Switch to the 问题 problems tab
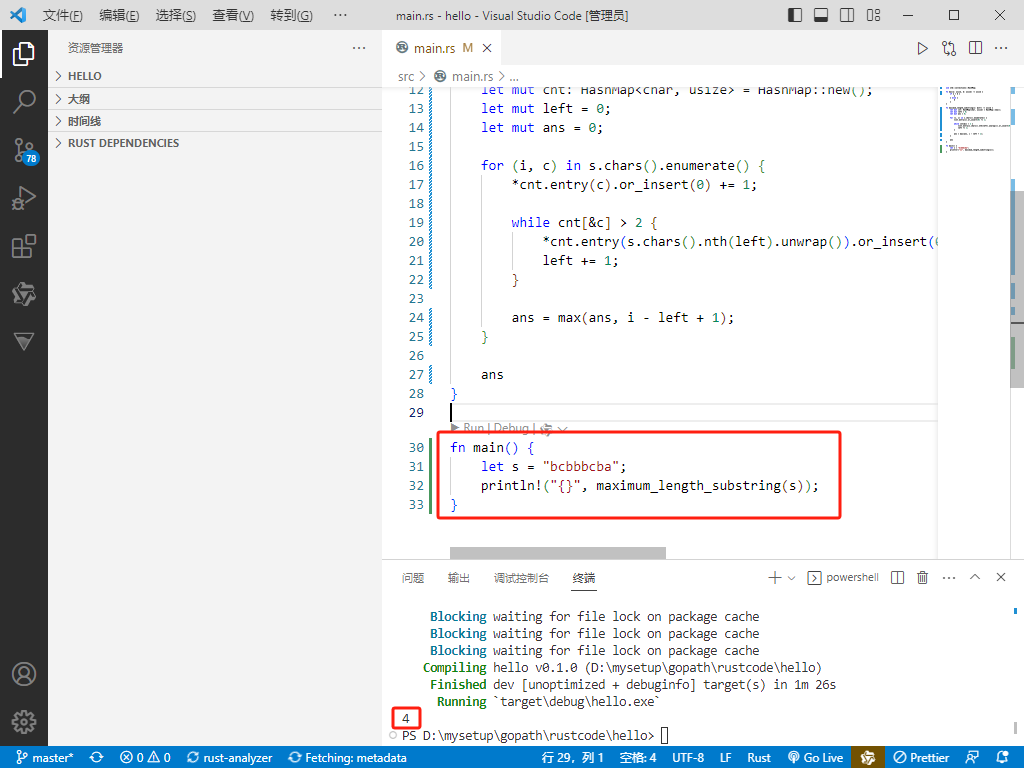Screen dimensions: 1024x768 coord(413,578)
